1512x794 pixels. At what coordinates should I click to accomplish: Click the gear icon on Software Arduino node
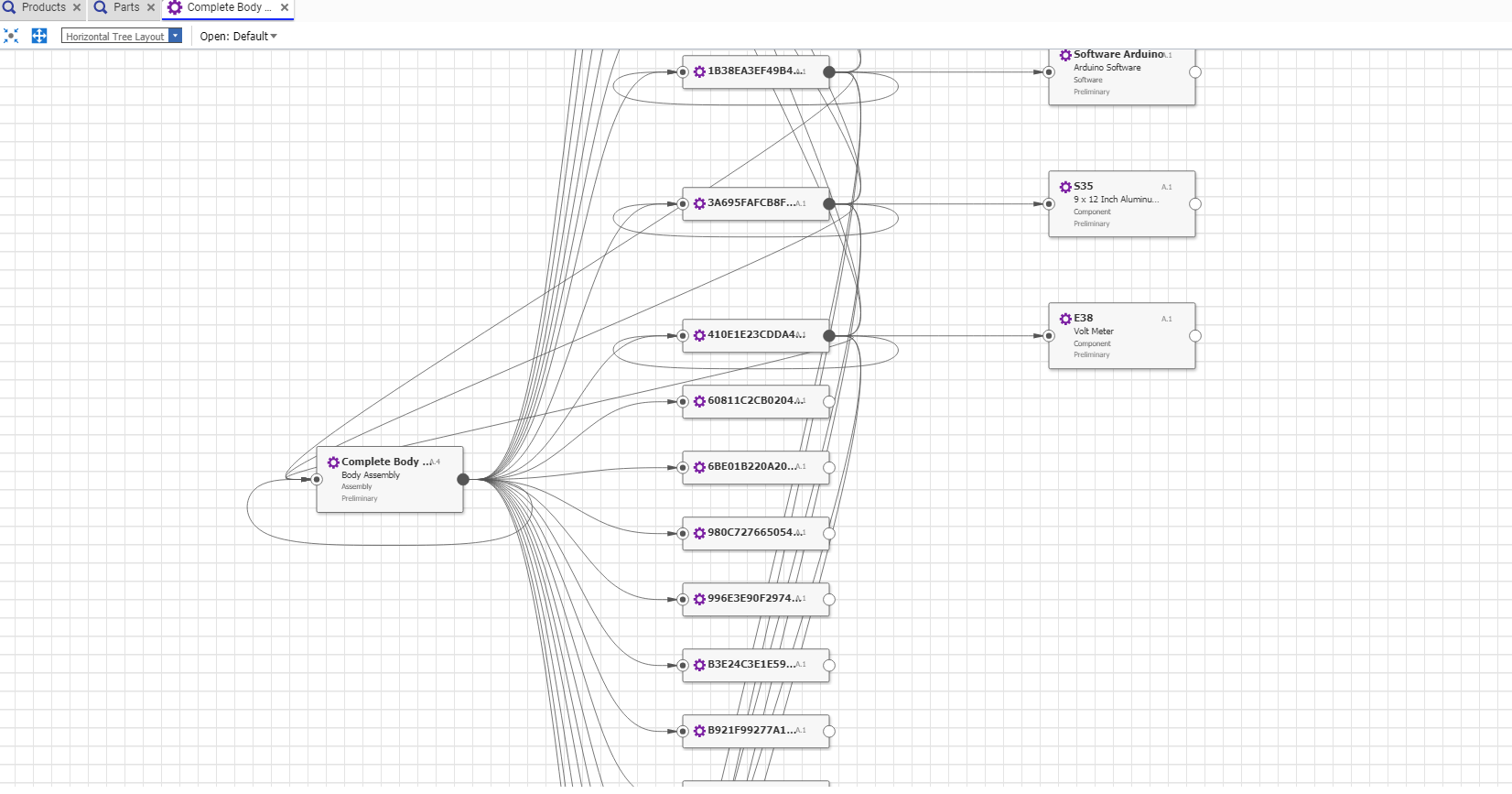point(1065,55)
